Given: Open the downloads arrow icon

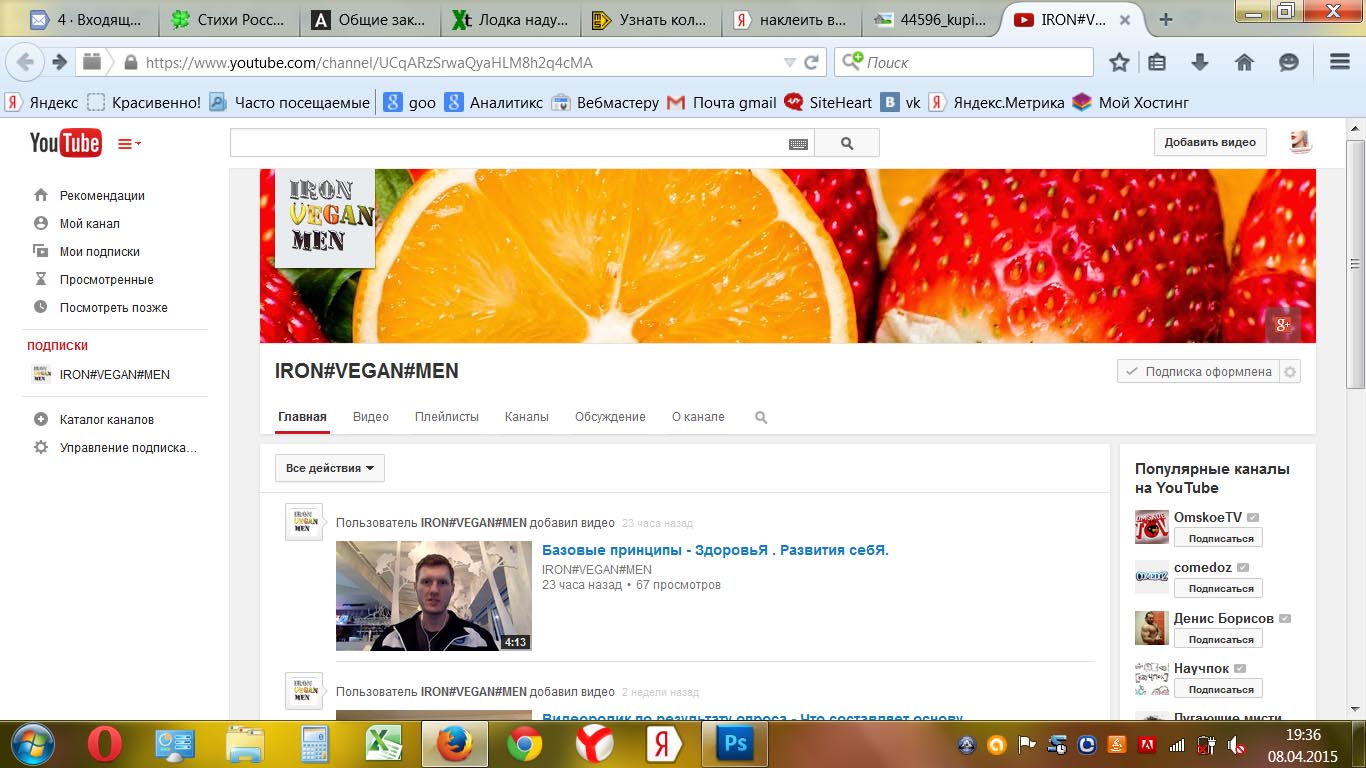Looking at the screenshot, I should coord(1200,62).
